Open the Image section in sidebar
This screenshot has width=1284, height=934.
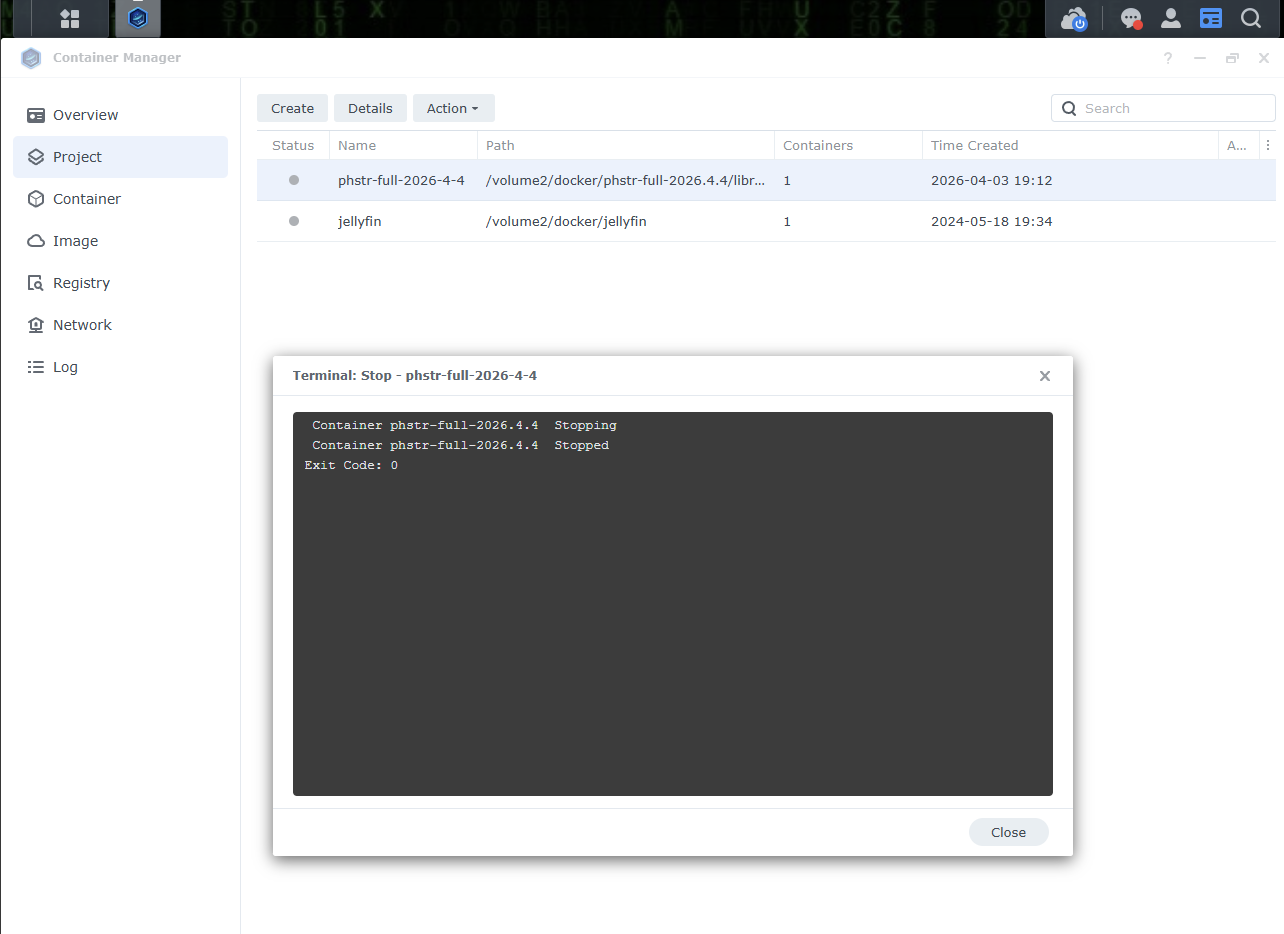click(x=75, y=241)
